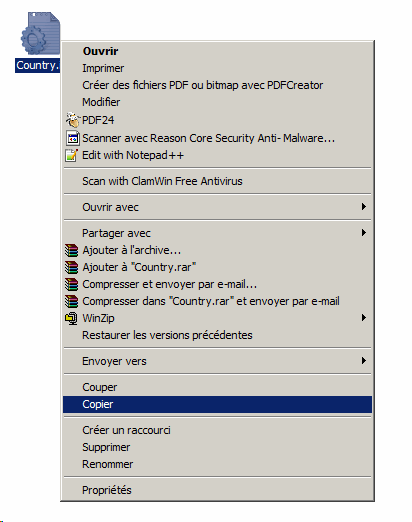412x522 pixels.
Task: Click the WinZip icon in the menu
Action: (71, 318)
